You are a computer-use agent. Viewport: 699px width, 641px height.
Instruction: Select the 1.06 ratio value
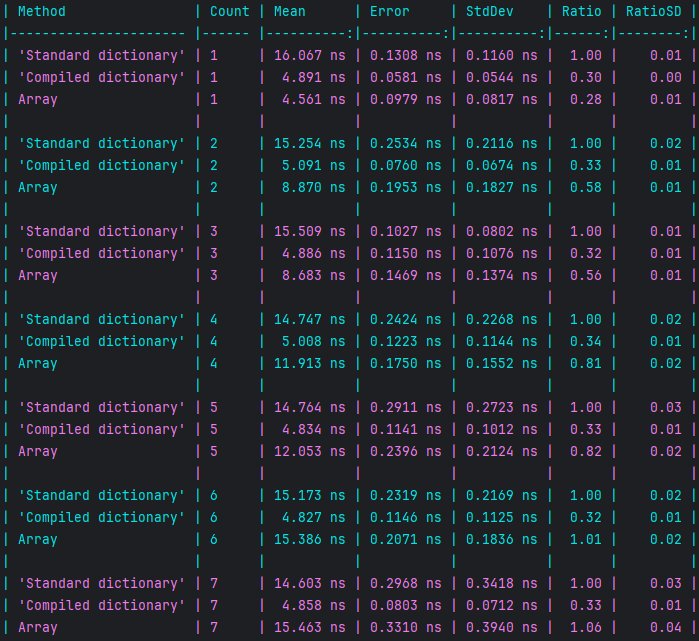pos(586,627)
